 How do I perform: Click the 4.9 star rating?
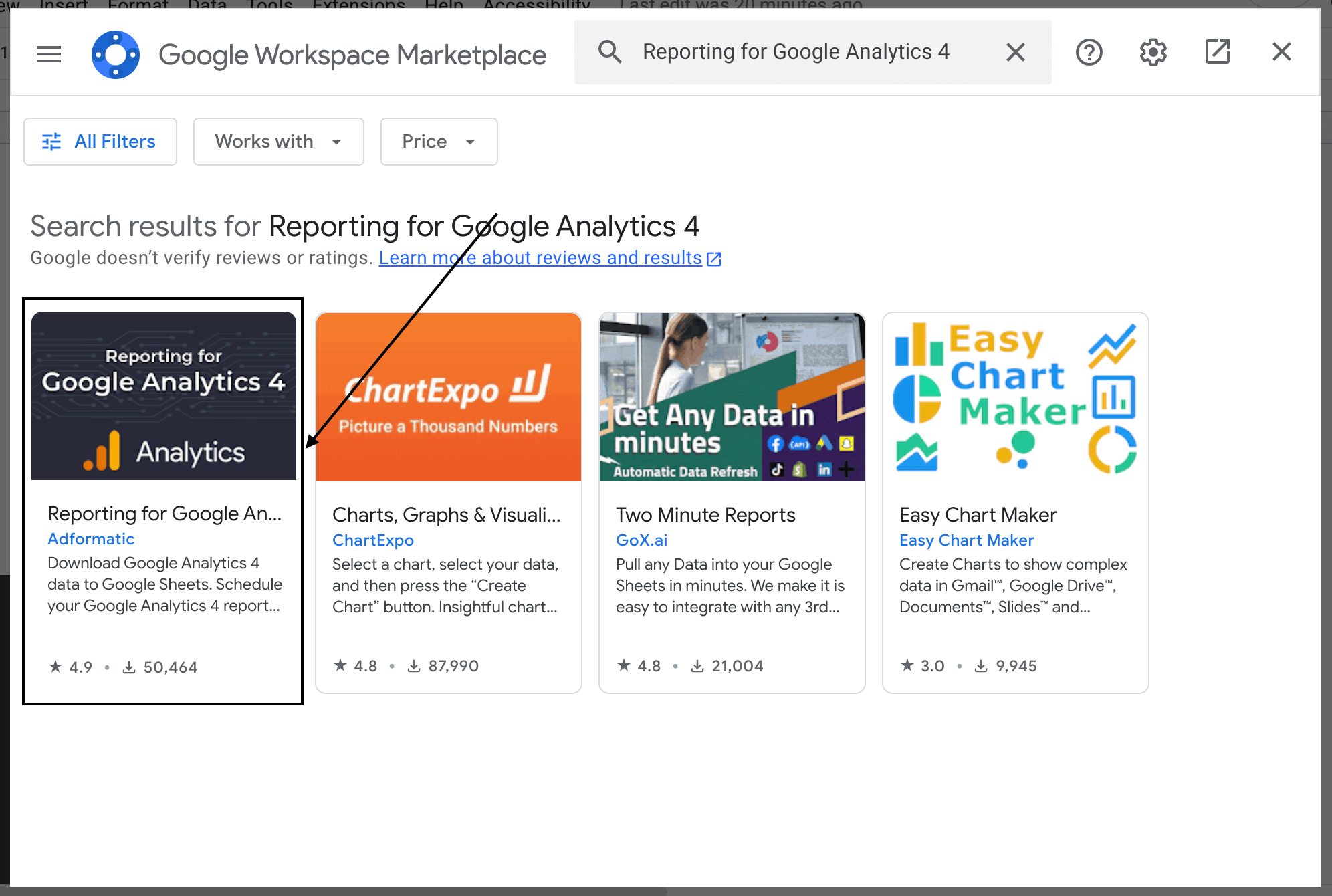click(71, 667)
